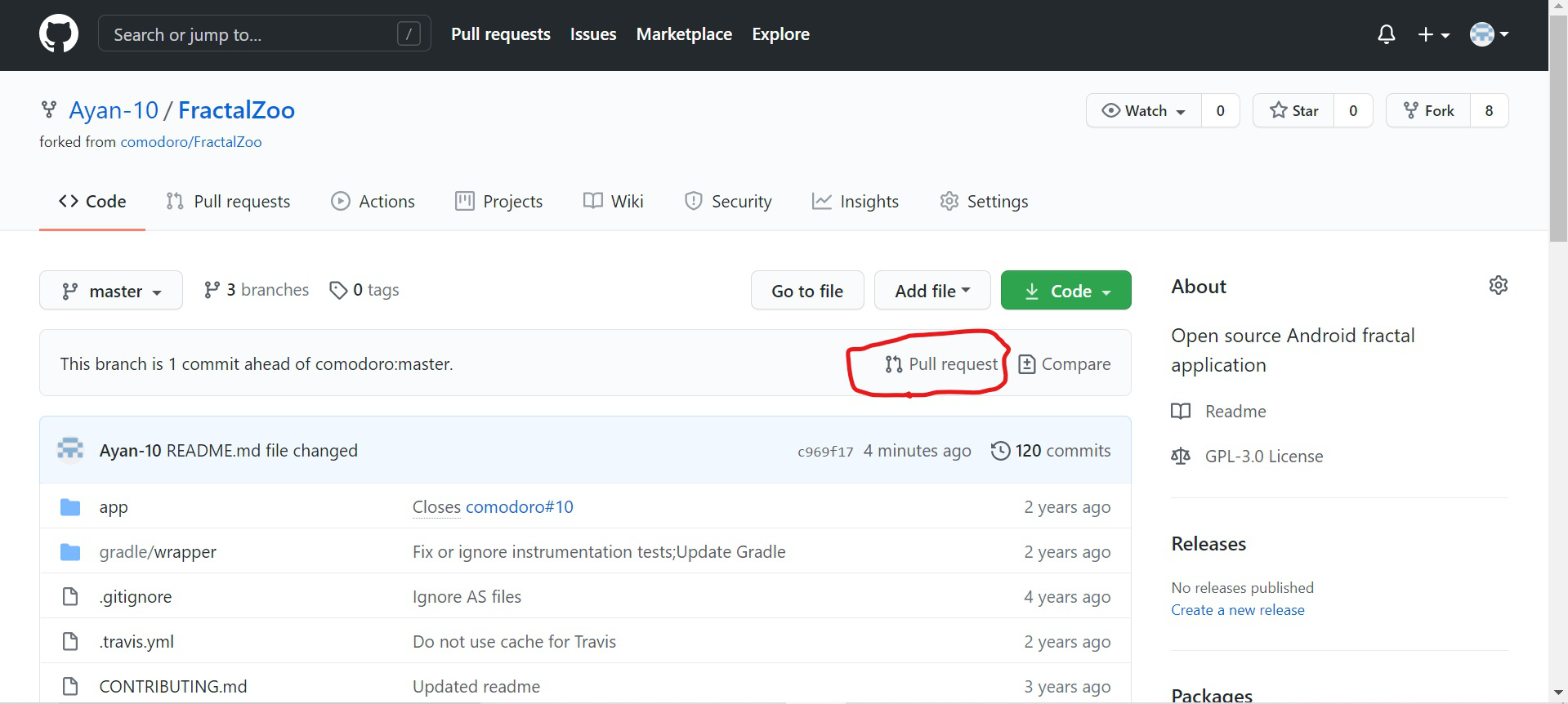Screen dimensions: 1568x704
Task: Go to the Actions tab
Action: coord(373,202)
